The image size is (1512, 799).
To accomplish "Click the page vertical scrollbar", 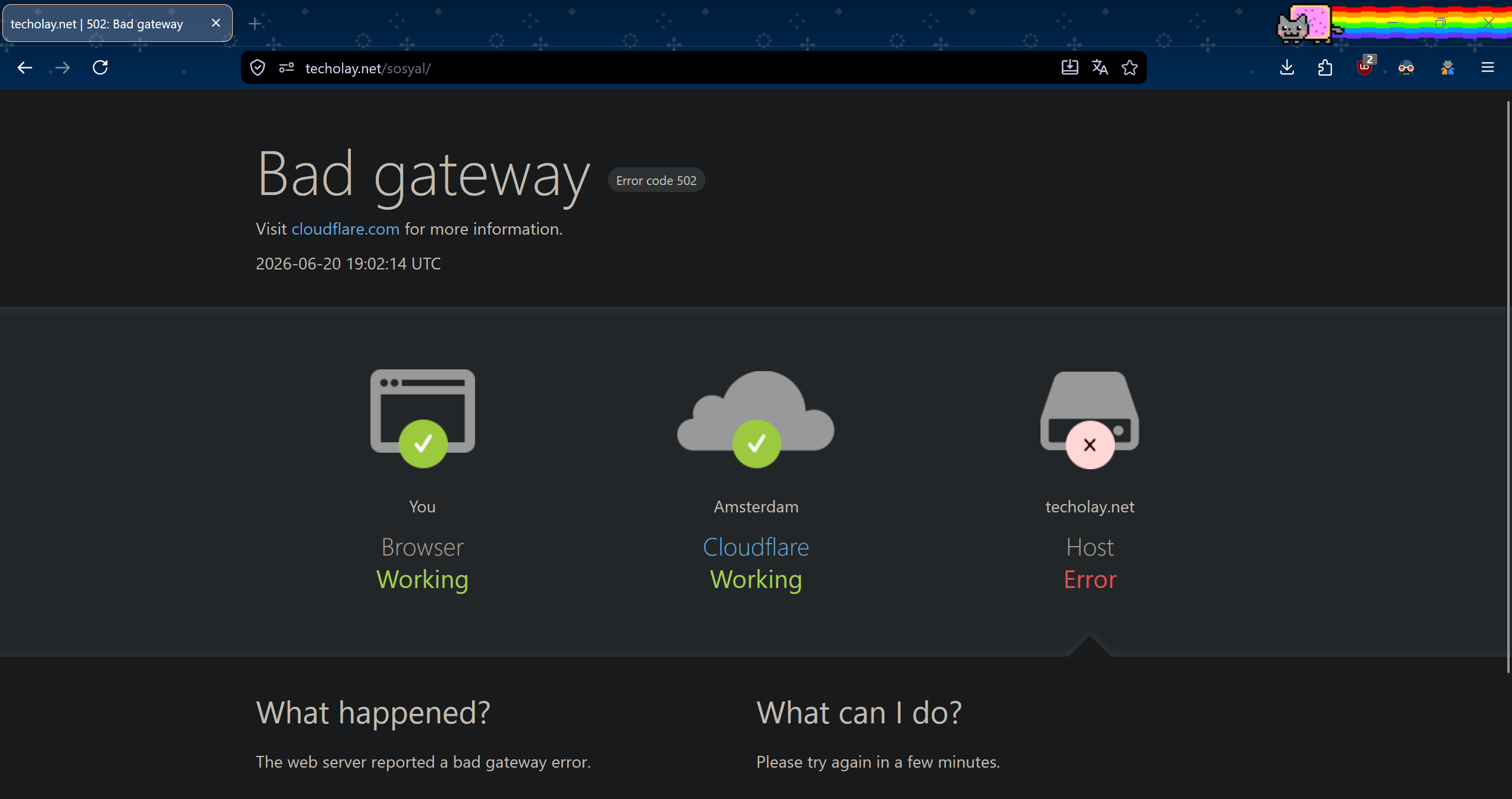I will (1508, 387).
